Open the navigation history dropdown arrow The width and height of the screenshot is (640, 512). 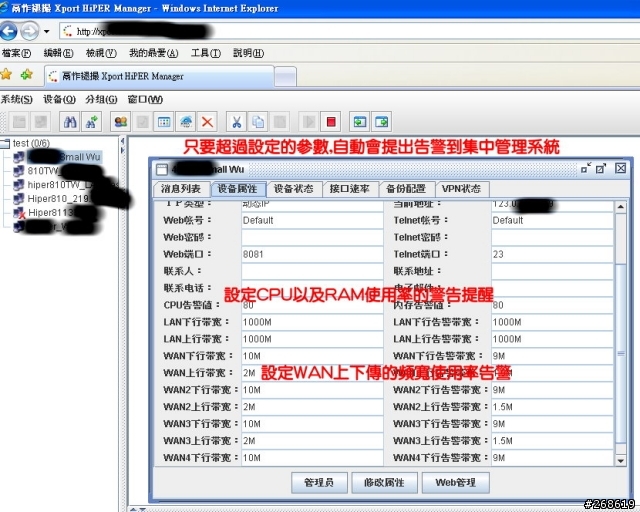47,31
